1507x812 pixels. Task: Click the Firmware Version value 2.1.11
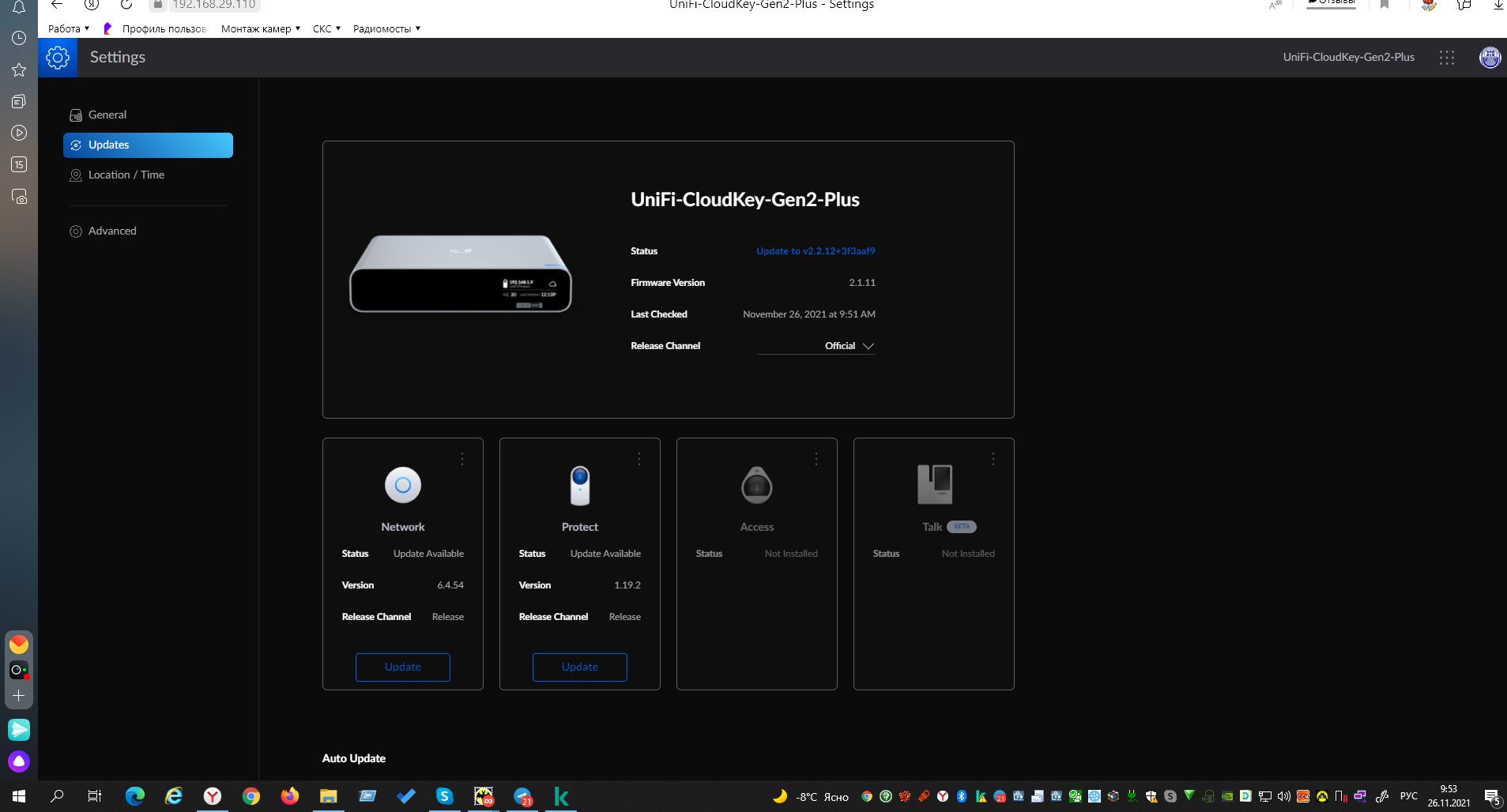(x=862, y=283)
